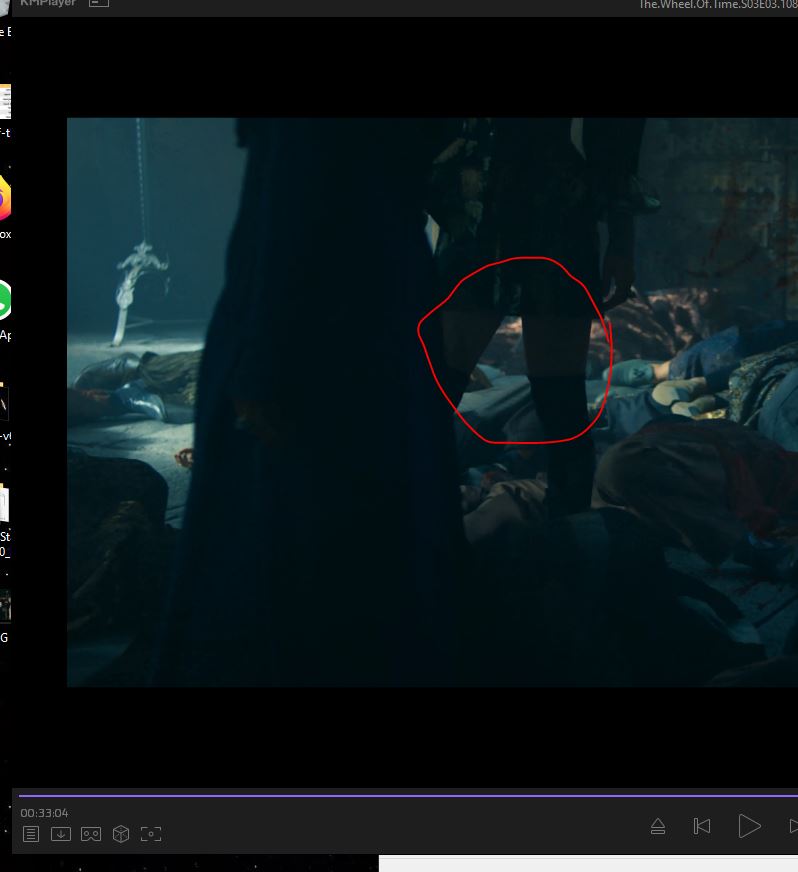Open the playlist panel icon
Viewport: 798px width, 872px height.
tap(31, 834)
